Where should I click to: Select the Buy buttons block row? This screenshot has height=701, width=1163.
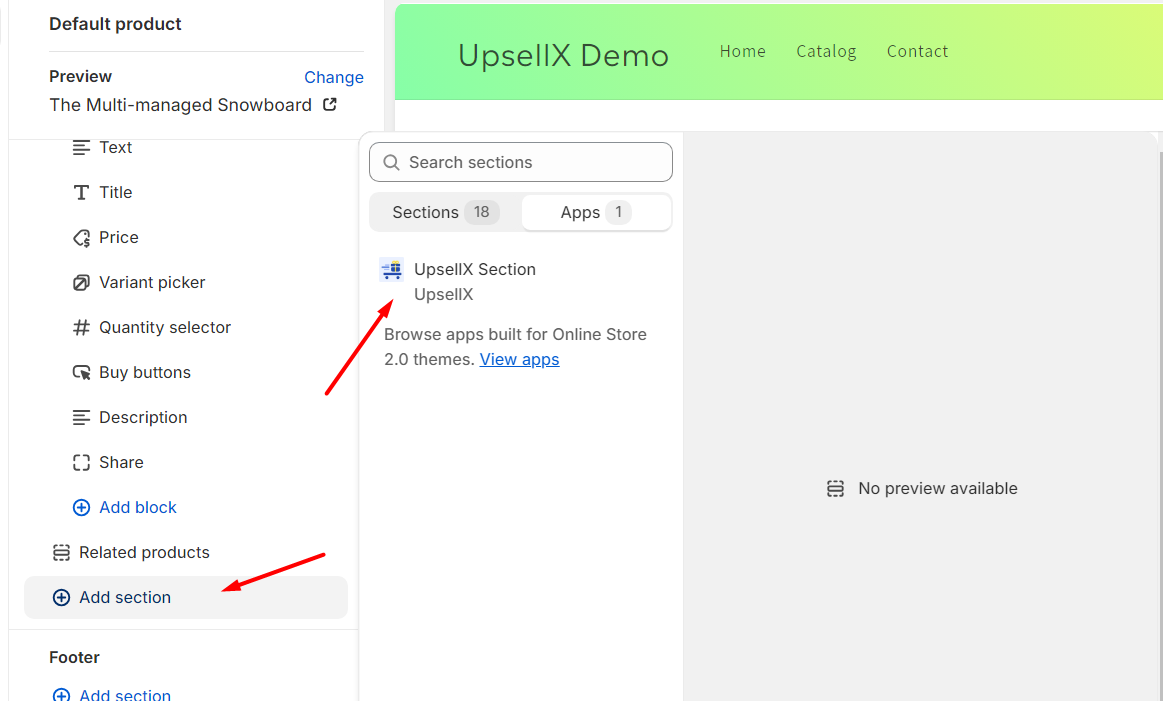[x=185, y=372]
